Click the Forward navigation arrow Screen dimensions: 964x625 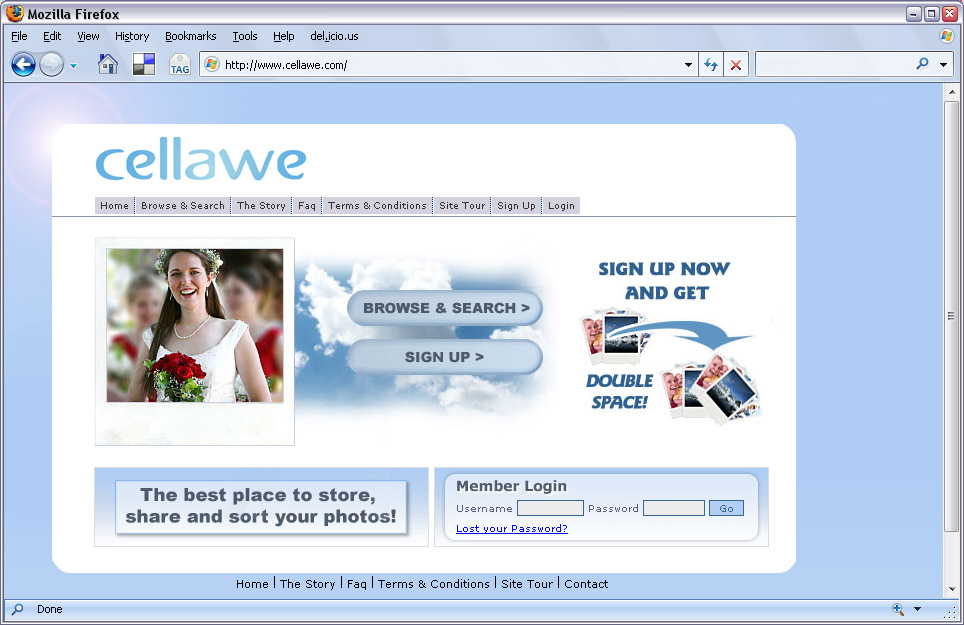tap(52, 64)
